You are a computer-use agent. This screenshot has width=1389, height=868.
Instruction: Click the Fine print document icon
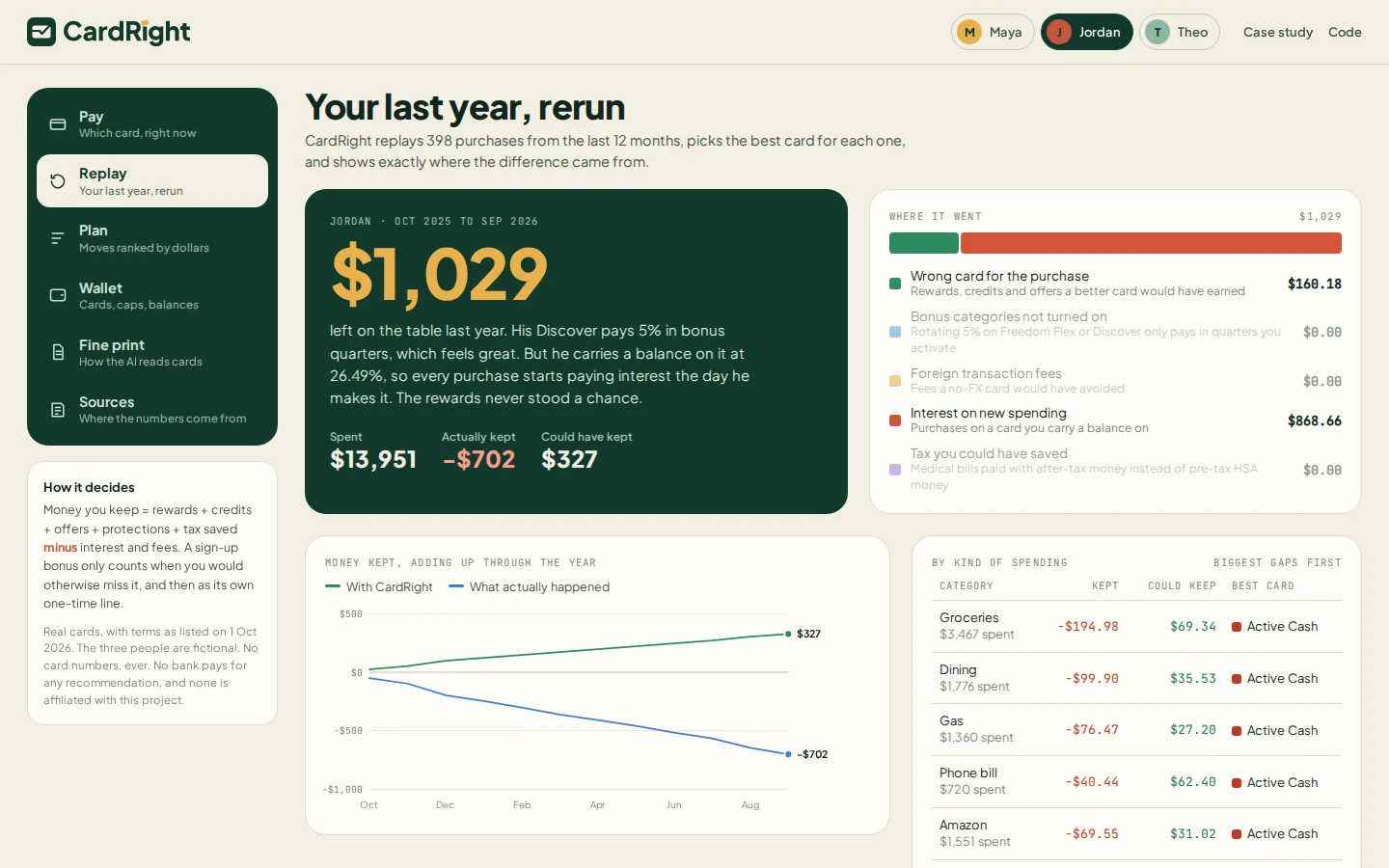coord(58,352)
